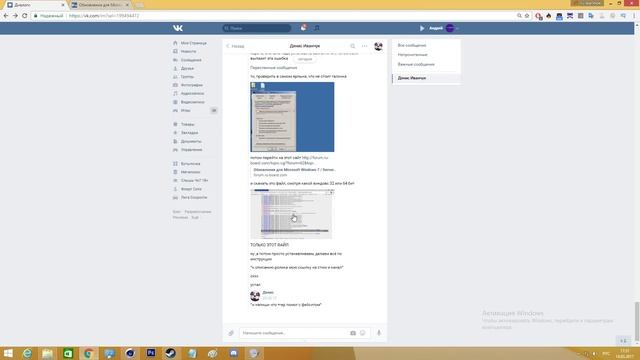
Task: Click the browser forward arrow
Action: coord(15,16)
